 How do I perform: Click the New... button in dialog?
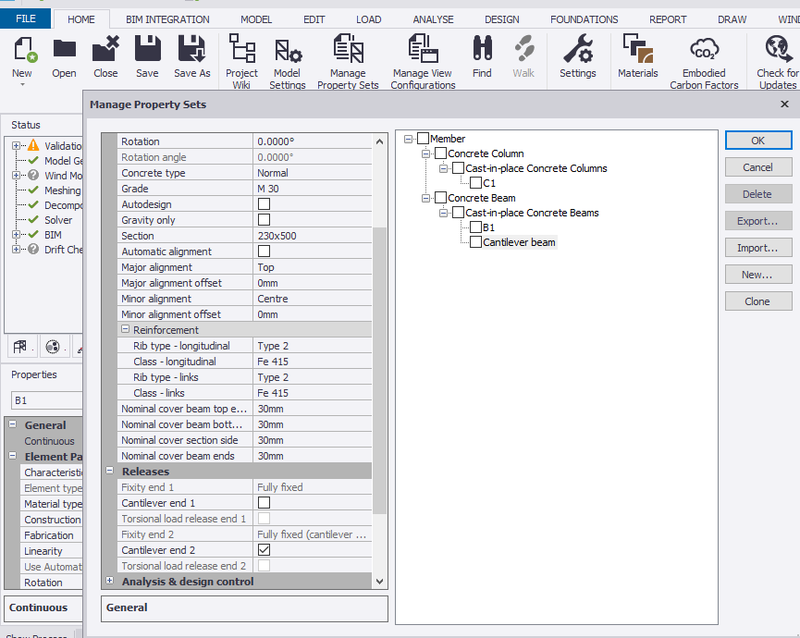click(759, 275)
